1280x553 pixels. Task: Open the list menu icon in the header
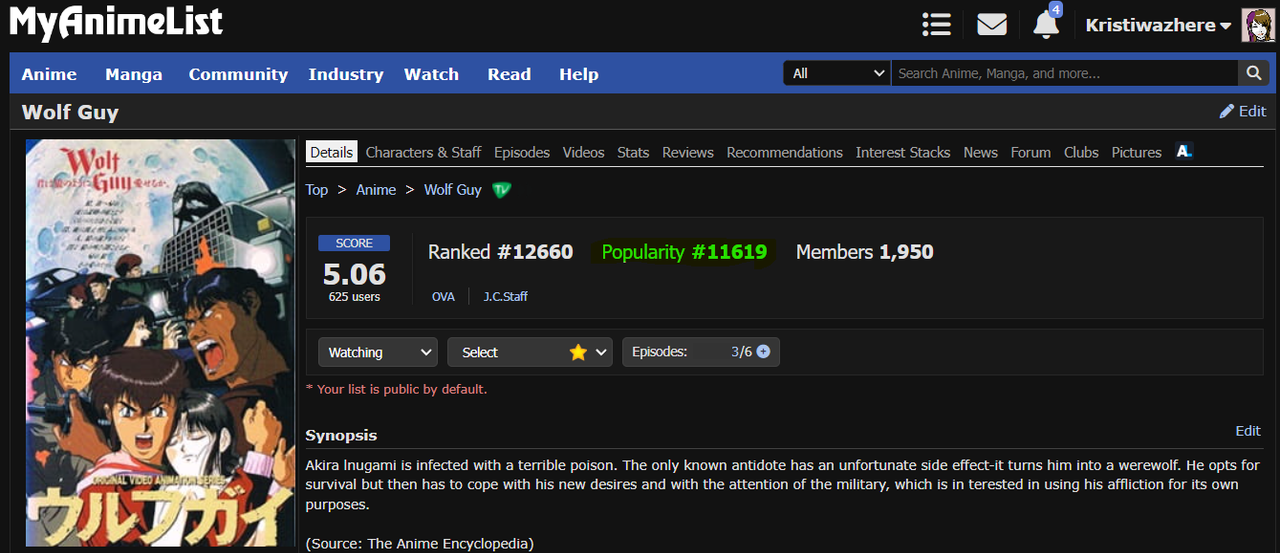click(936, 24)
